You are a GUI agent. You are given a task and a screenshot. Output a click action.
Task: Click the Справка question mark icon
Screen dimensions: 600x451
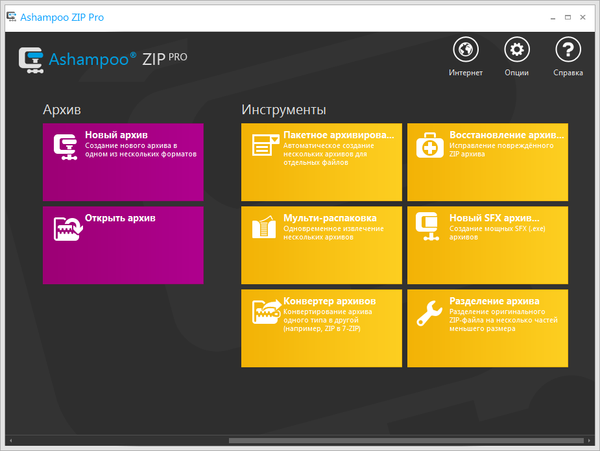(568, 51)
